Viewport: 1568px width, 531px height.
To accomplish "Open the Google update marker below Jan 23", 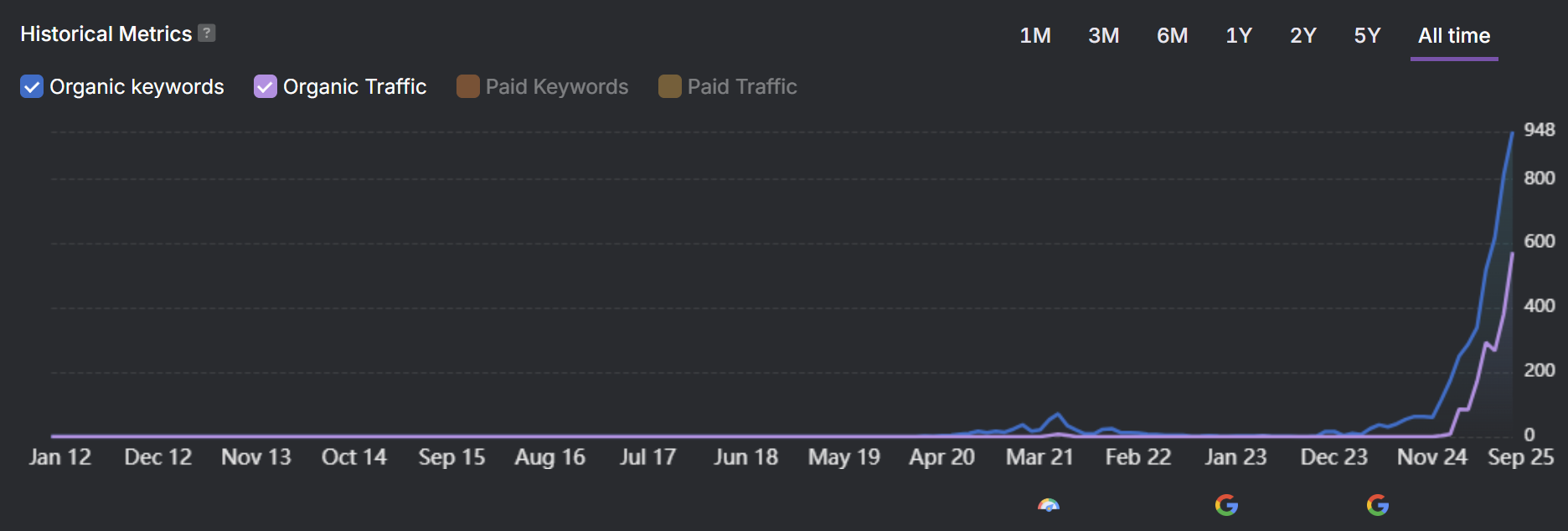I will point(1226,505).
